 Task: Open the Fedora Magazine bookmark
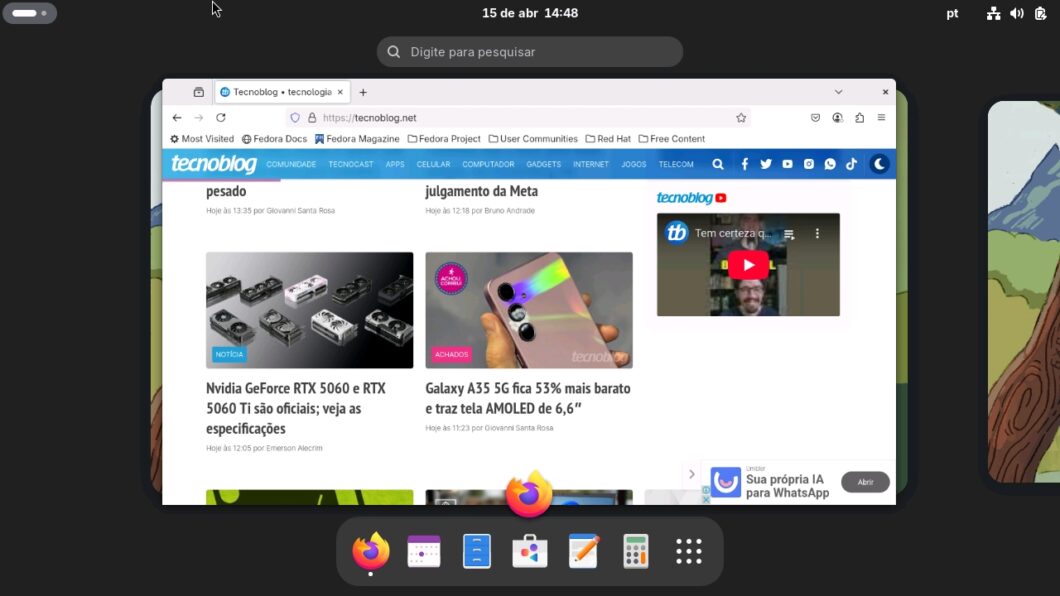pyautogui.click(x=357, y=139)
